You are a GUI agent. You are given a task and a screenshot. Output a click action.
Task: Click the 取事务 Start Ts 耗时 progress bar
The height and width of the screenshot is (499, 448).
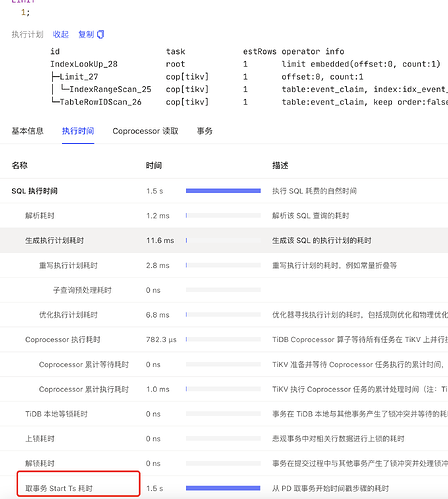pos(223,488)
